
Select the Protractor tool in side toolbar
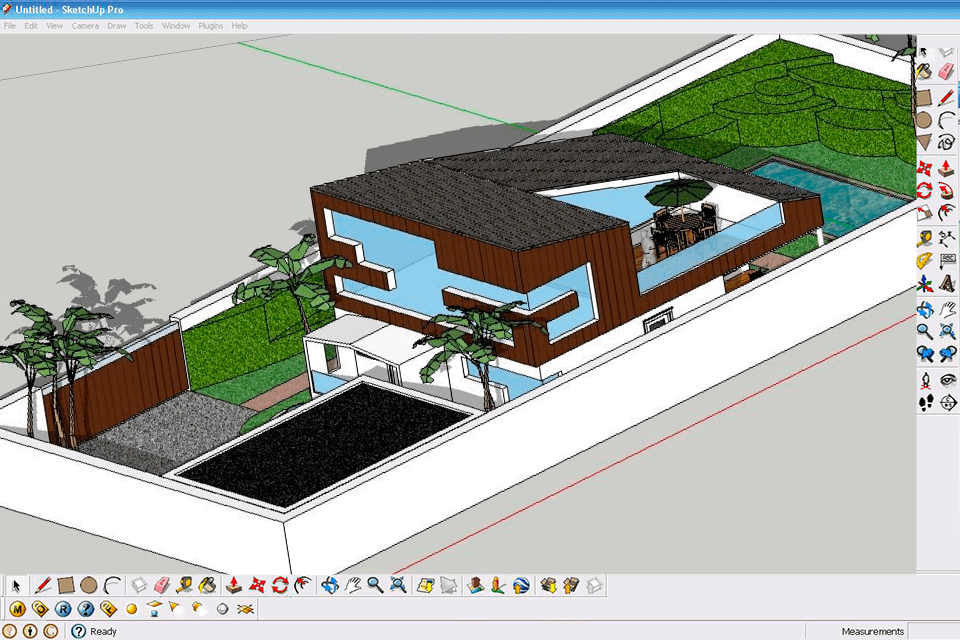924,261
